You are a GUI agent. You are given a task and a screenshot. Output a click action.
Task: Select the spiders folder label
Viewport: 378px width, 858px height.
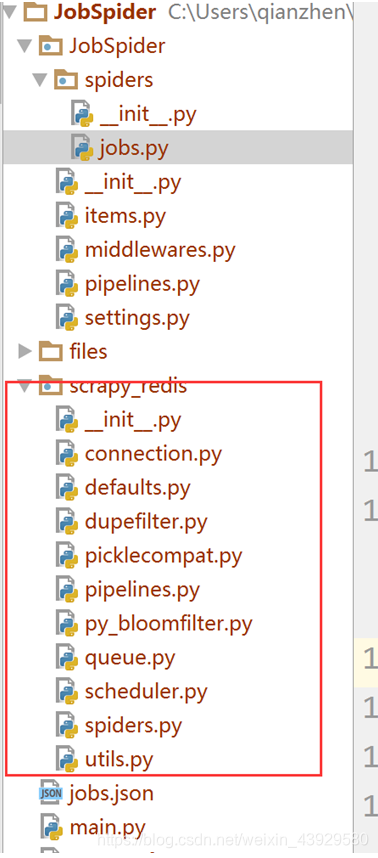coord(119,80)
